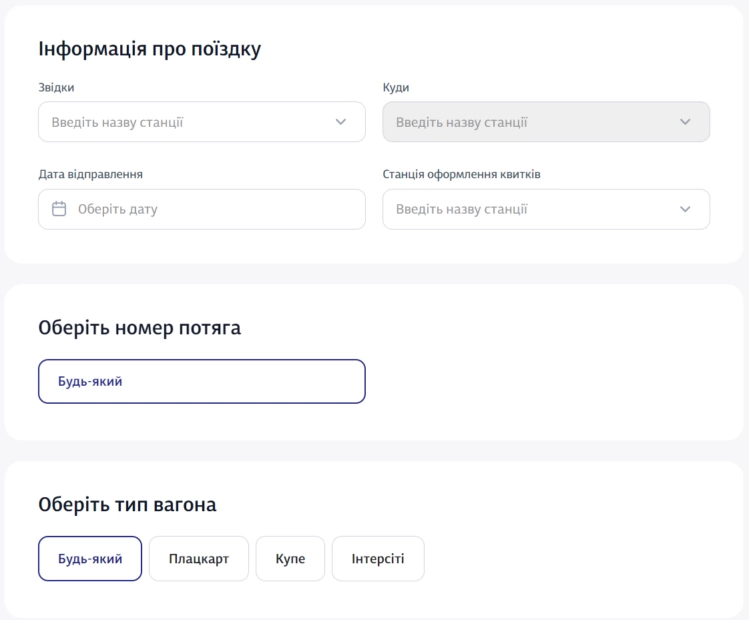Pick the Купе wagon type

290,559
